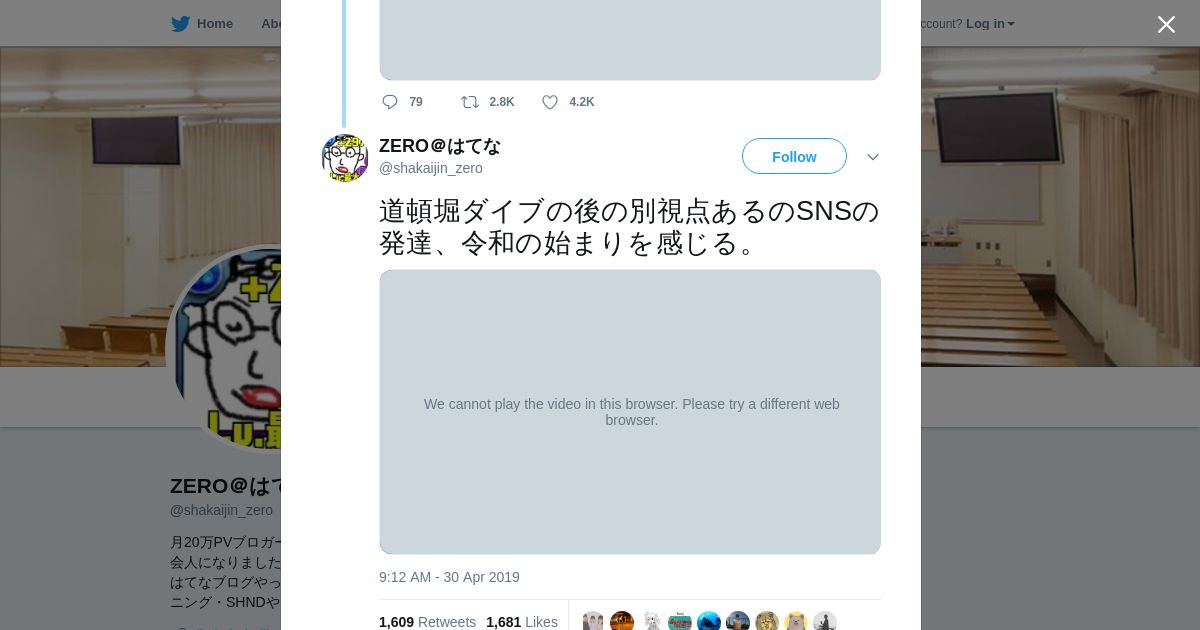The image size is (1200, 630).
Task: Follow the @shakaijin_zero account
Action: coord(794,156)
